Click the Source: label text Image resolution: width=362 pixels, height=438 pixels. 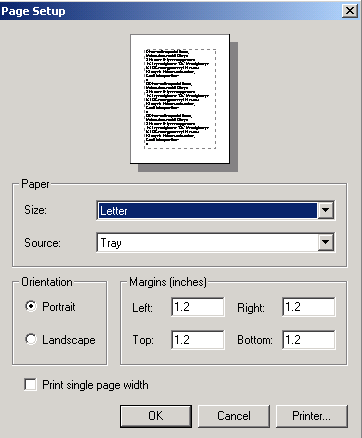tap(42, 243)
